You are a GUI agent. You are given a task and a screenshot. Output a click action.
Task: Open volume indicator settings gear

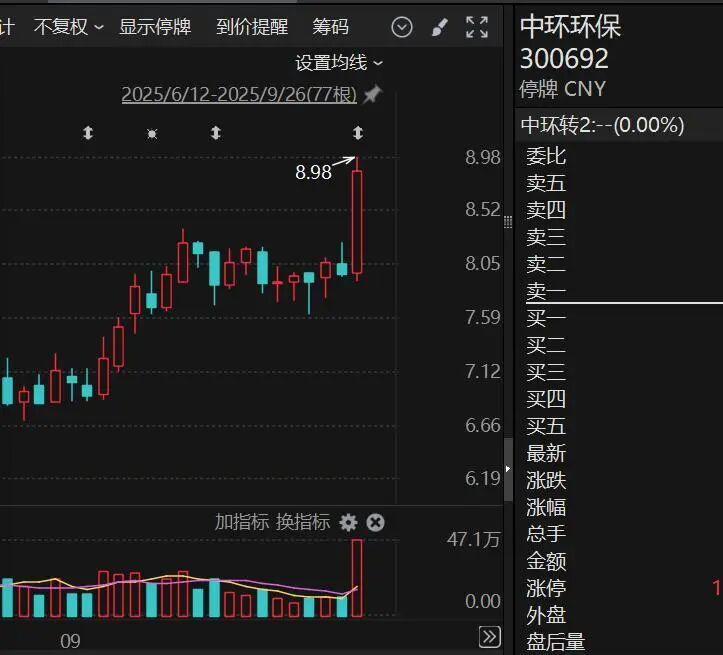[x=348, y=522]
